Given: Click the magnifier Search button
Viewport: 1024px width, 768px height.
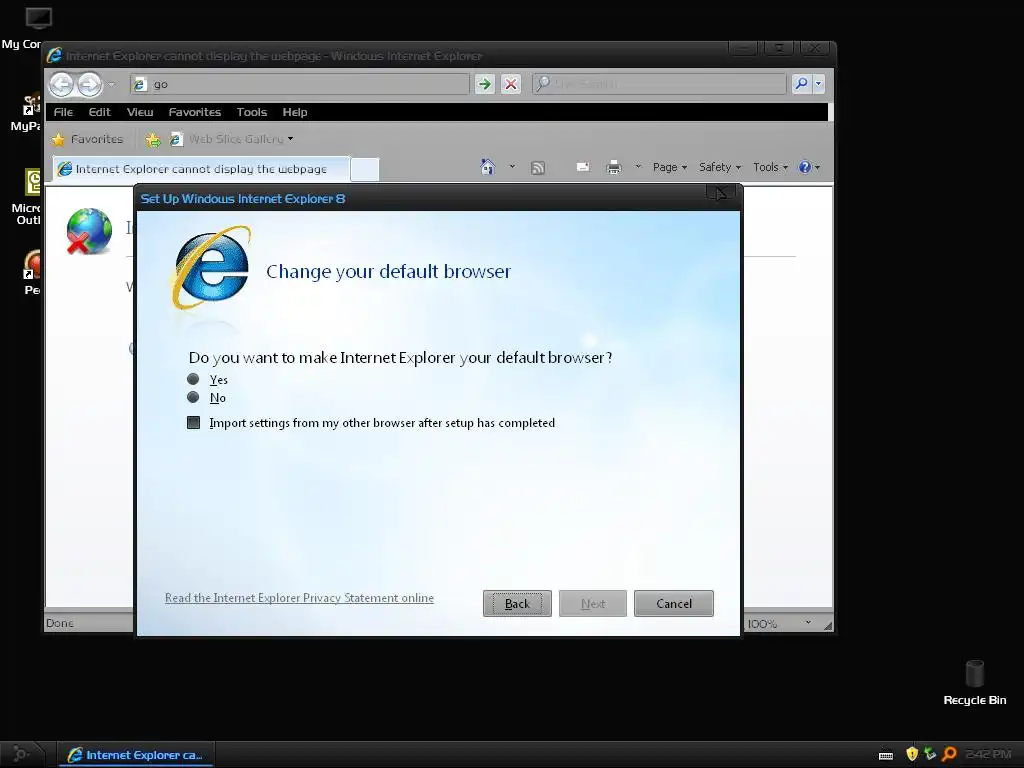Looking at the screenshot, I should [x=801, y=84].
